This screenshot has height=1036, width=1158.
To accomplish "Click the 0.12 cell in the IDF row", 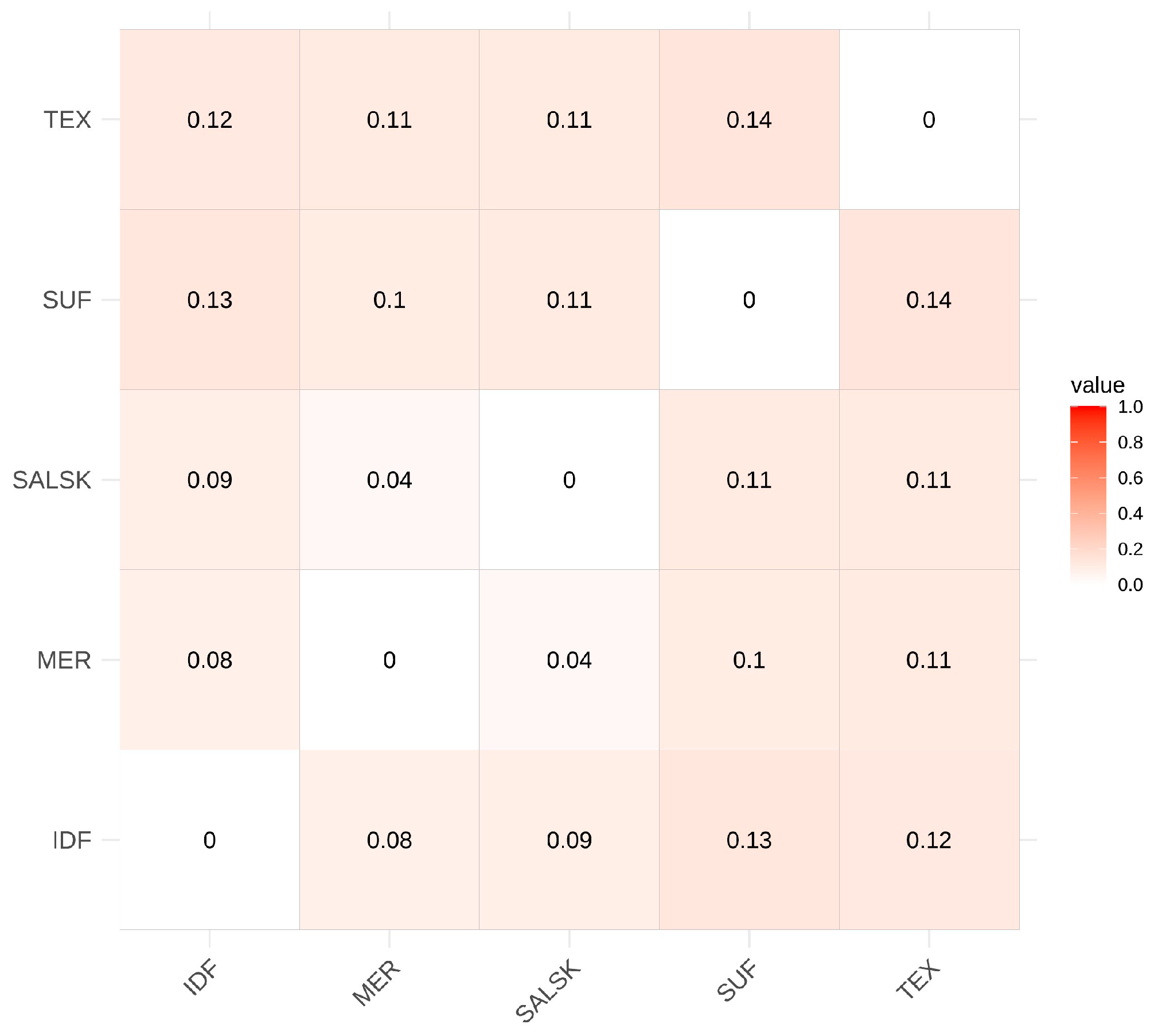I will point(929,840).
